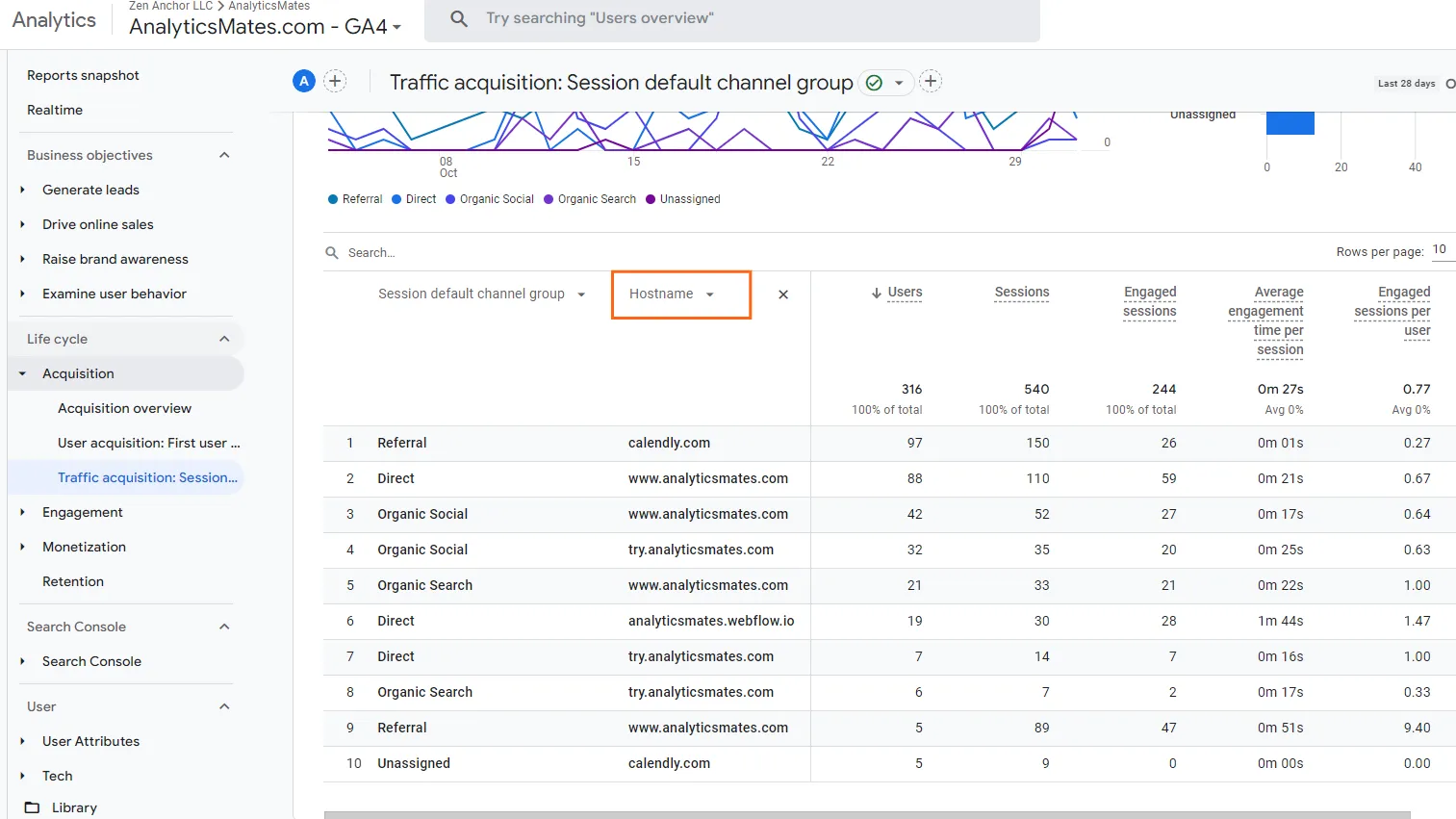Click analyticsmates.webflow.io hostname cell
The width and height of the screenshot is (1456, 819).
pyautogui.click(x=711, y=622)
